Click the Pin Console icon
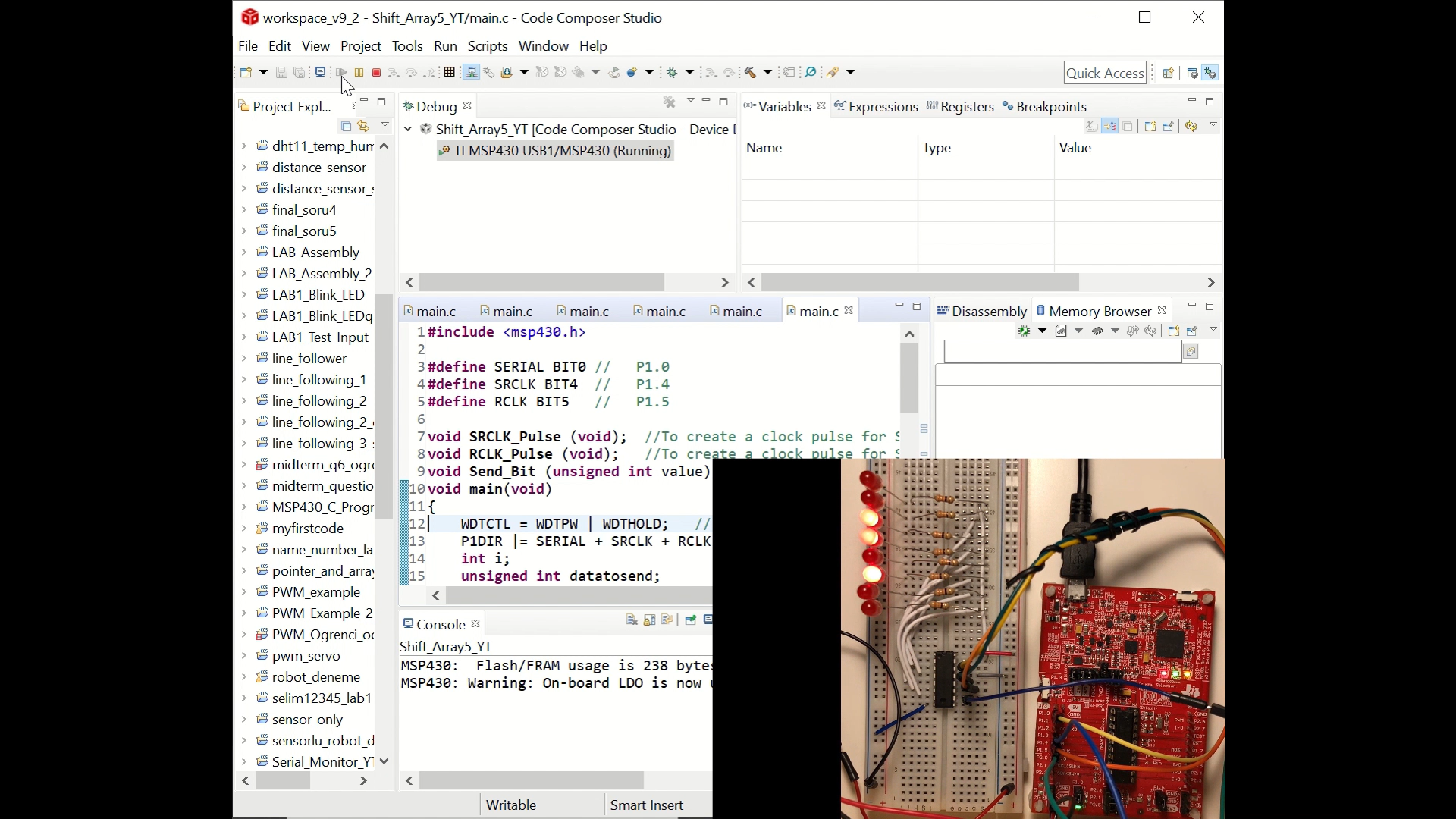The width and height of the screenshot is (1456, 819). click(x=691, y=621)
